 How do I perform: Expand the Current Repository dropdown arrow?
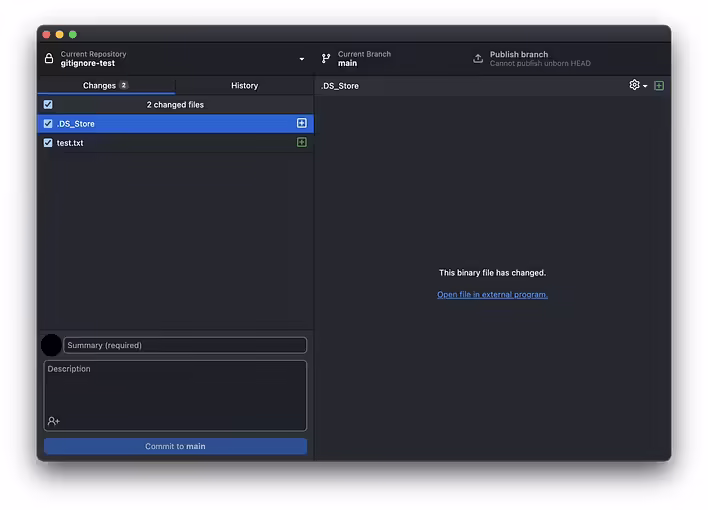(x=302, y=59)
